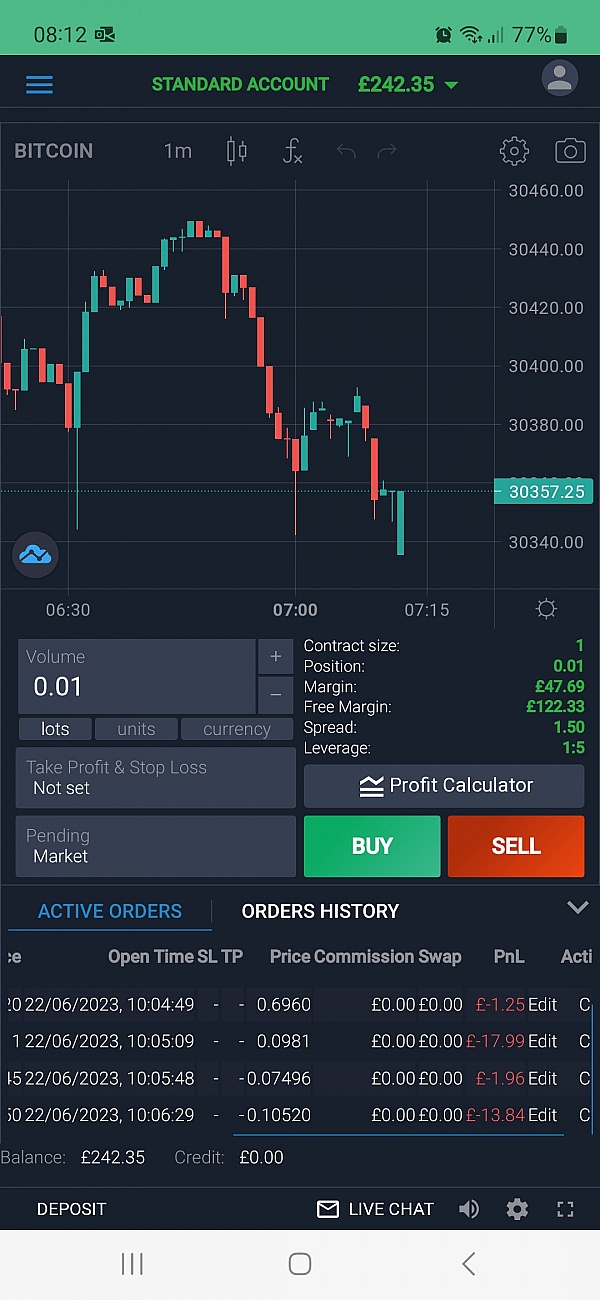600x1300 pixels.
Task: Open LIVE CHAT
Action: (391, 1209)
